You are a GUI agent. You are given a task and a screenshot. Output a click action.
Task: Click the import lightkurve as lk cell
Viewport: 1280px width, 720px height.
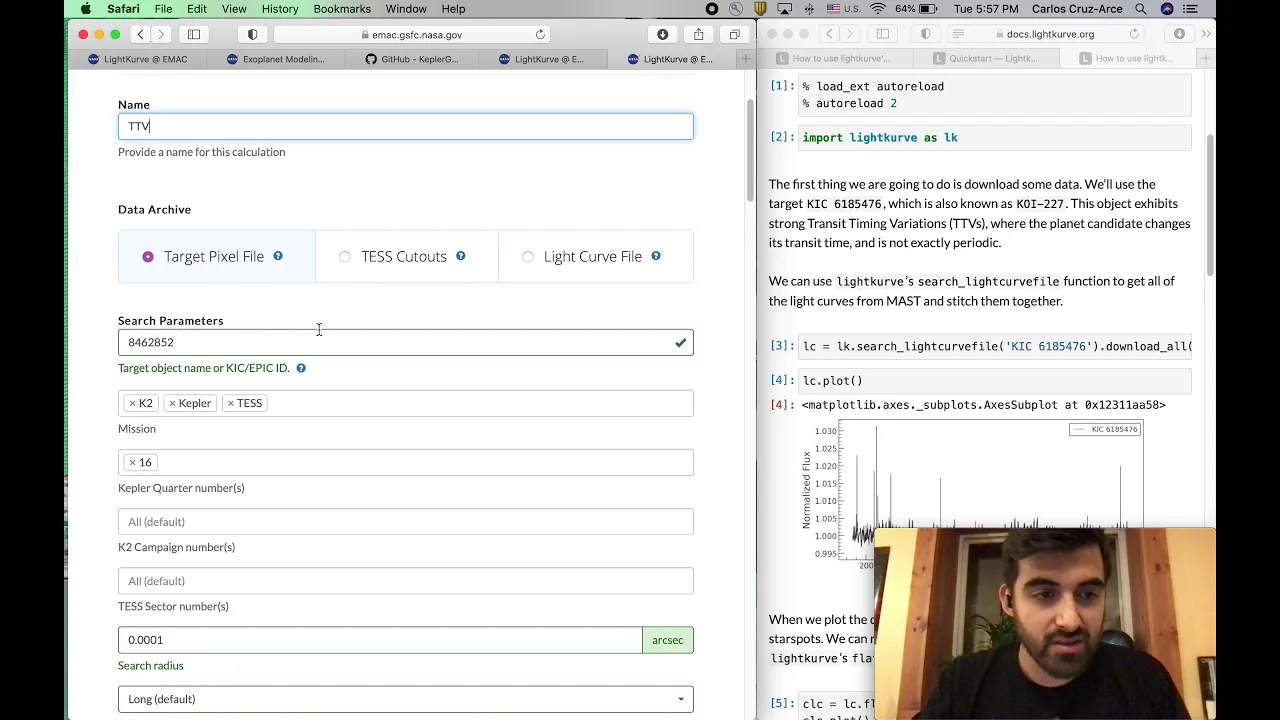pyautogui.click(x=995, y=138)
